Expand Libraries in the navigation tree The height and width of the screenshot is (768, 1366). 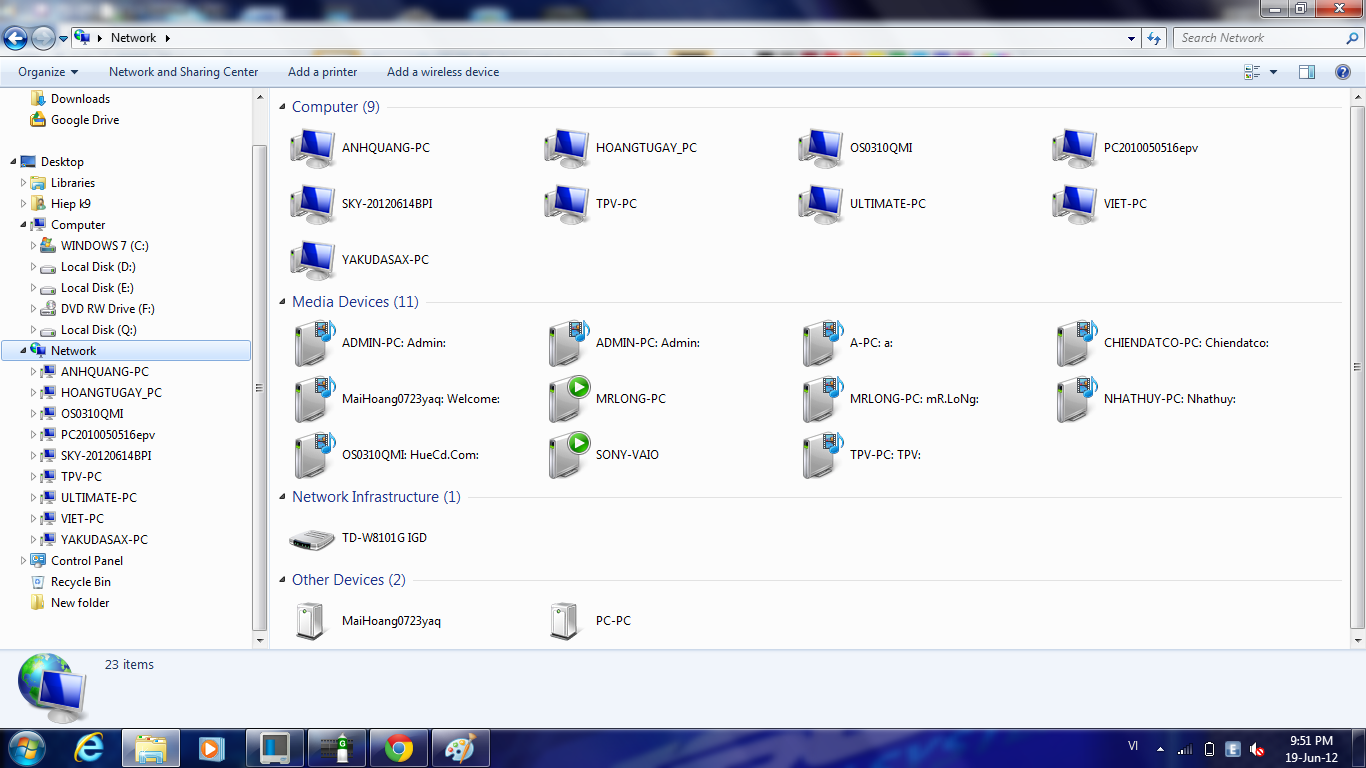pos(23,183)
